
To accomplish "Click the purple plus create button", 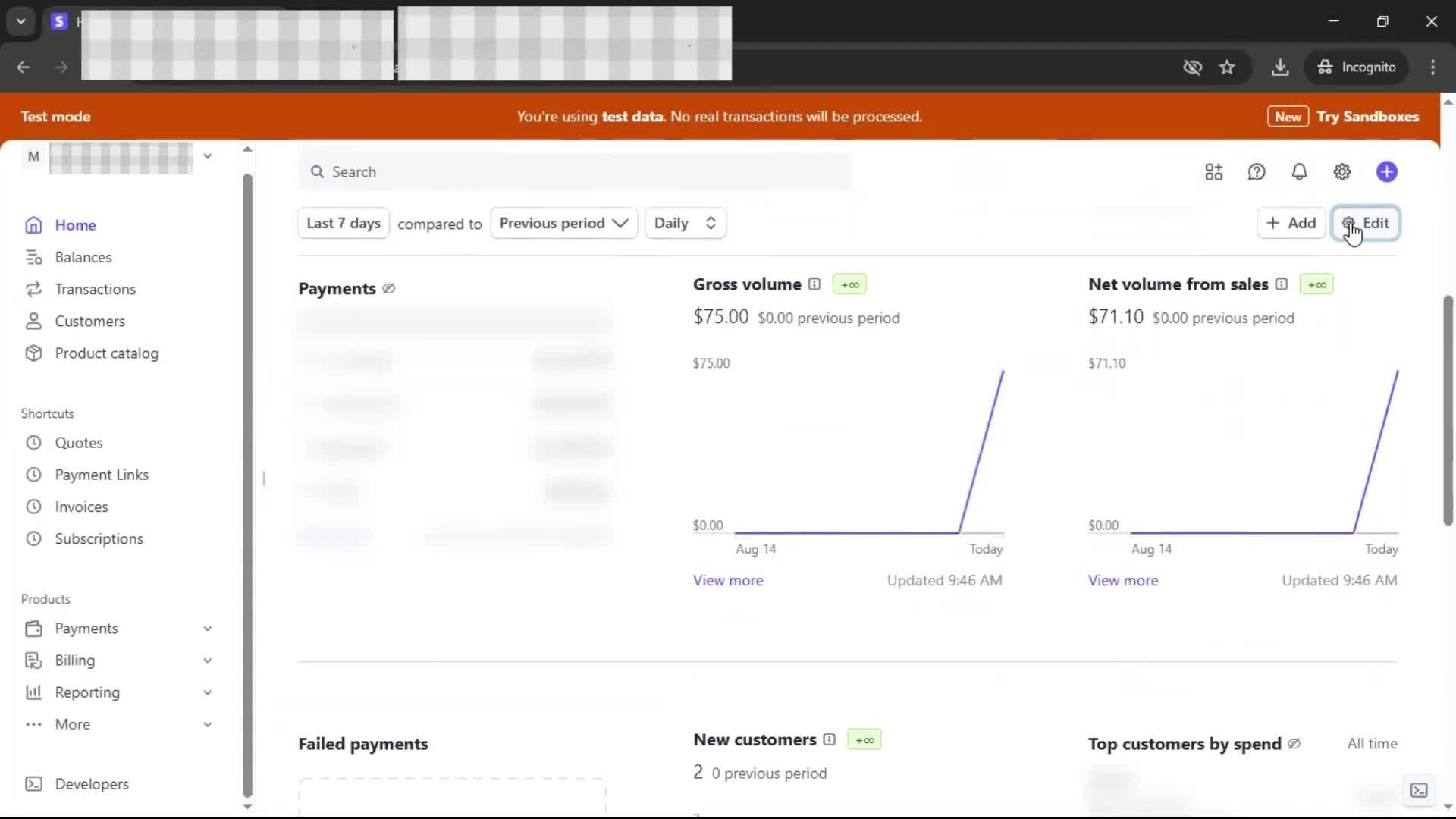I will coord(1386,172).
